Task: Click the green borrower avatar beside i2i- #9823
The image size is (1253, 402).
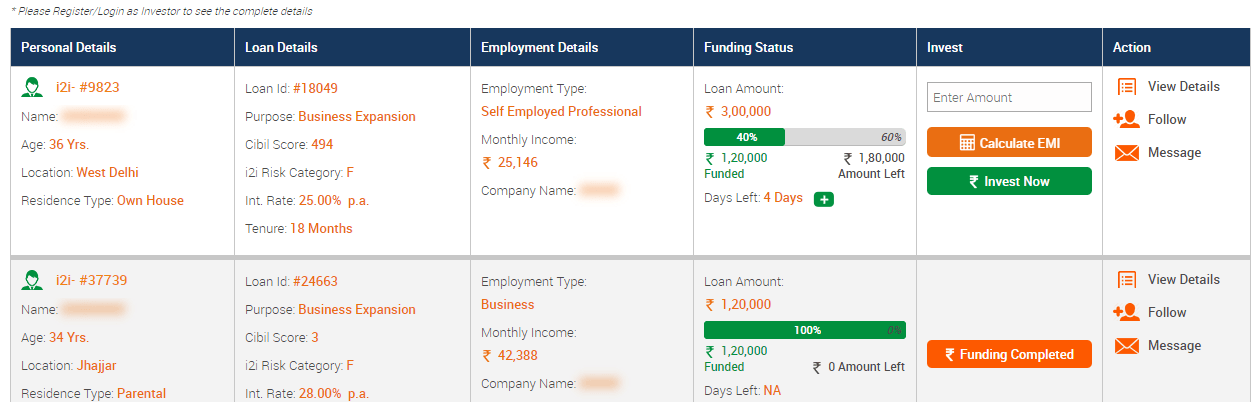Action: [32, 87]
